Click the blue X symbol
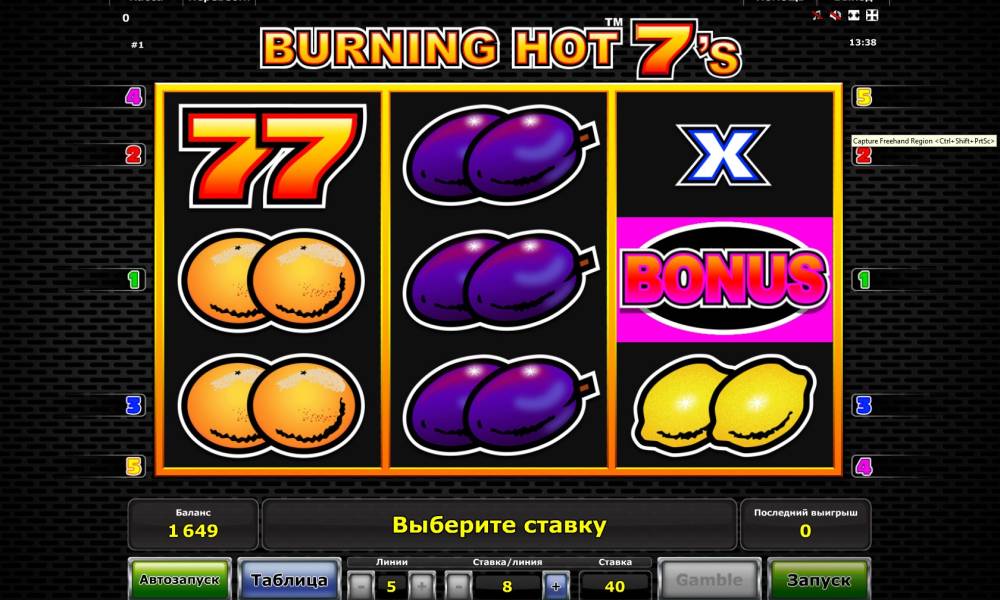 click(723, 155)
